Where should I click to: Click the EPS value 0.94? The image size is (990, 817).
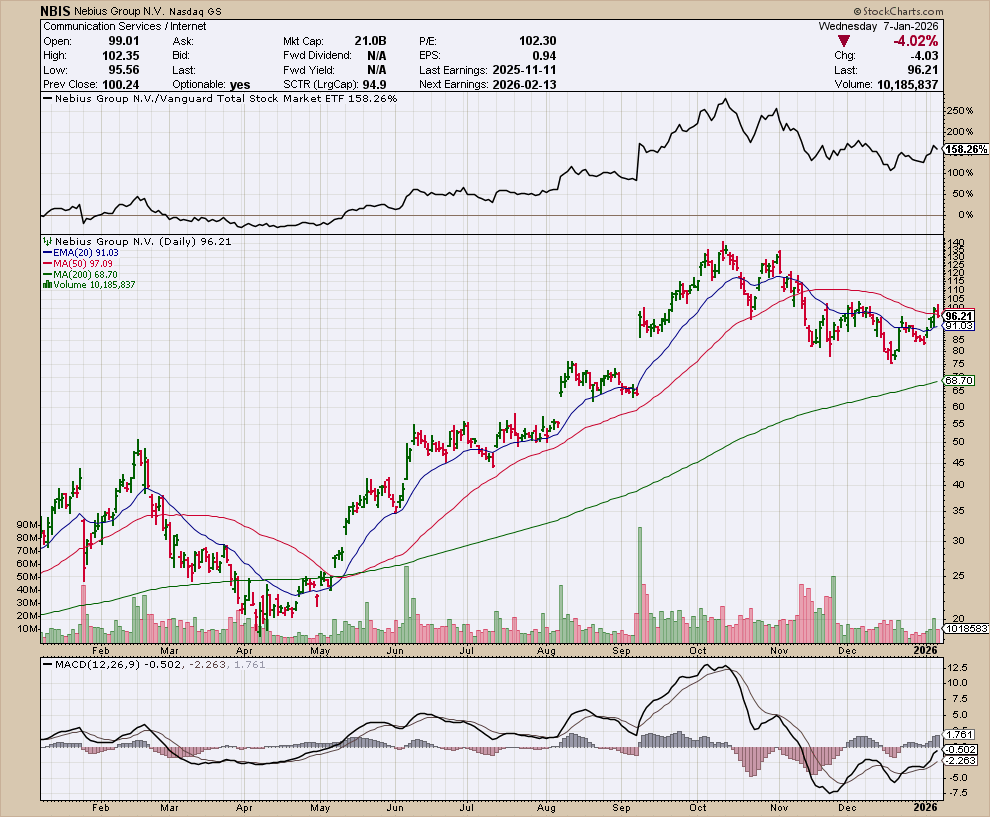tap(544, 56)
